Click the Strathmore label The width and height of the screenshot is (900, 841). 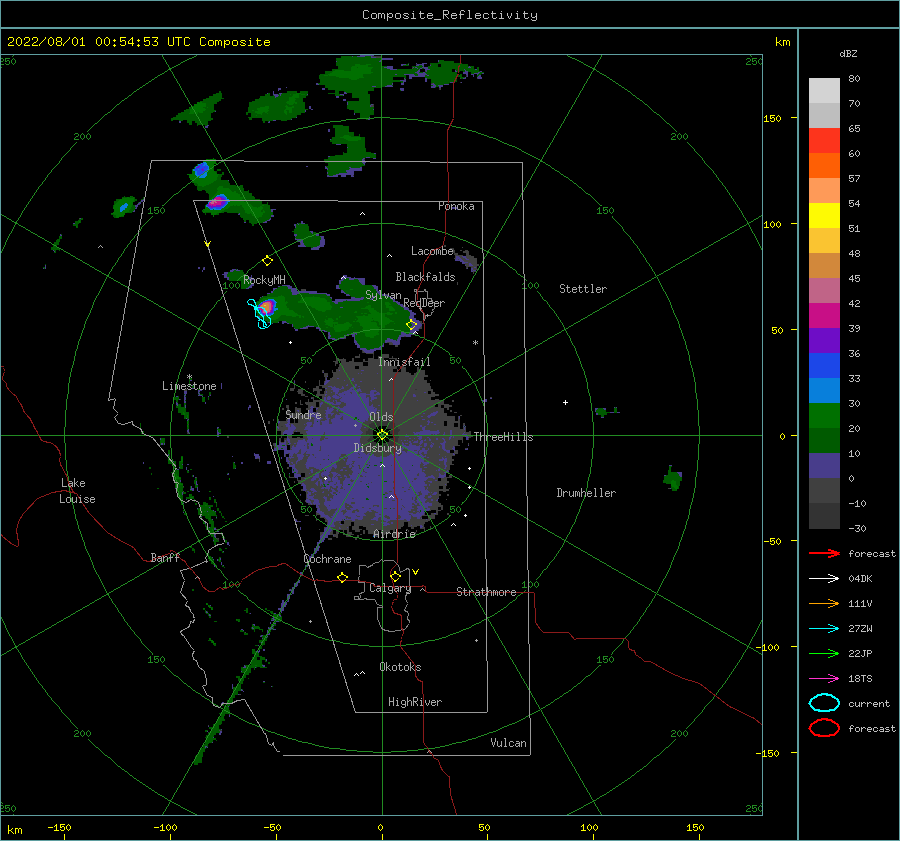486,592
